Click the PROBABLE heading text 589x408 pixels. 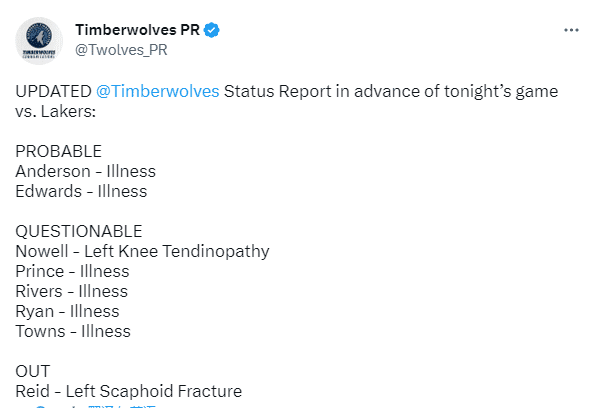click(x=59, y=151)
